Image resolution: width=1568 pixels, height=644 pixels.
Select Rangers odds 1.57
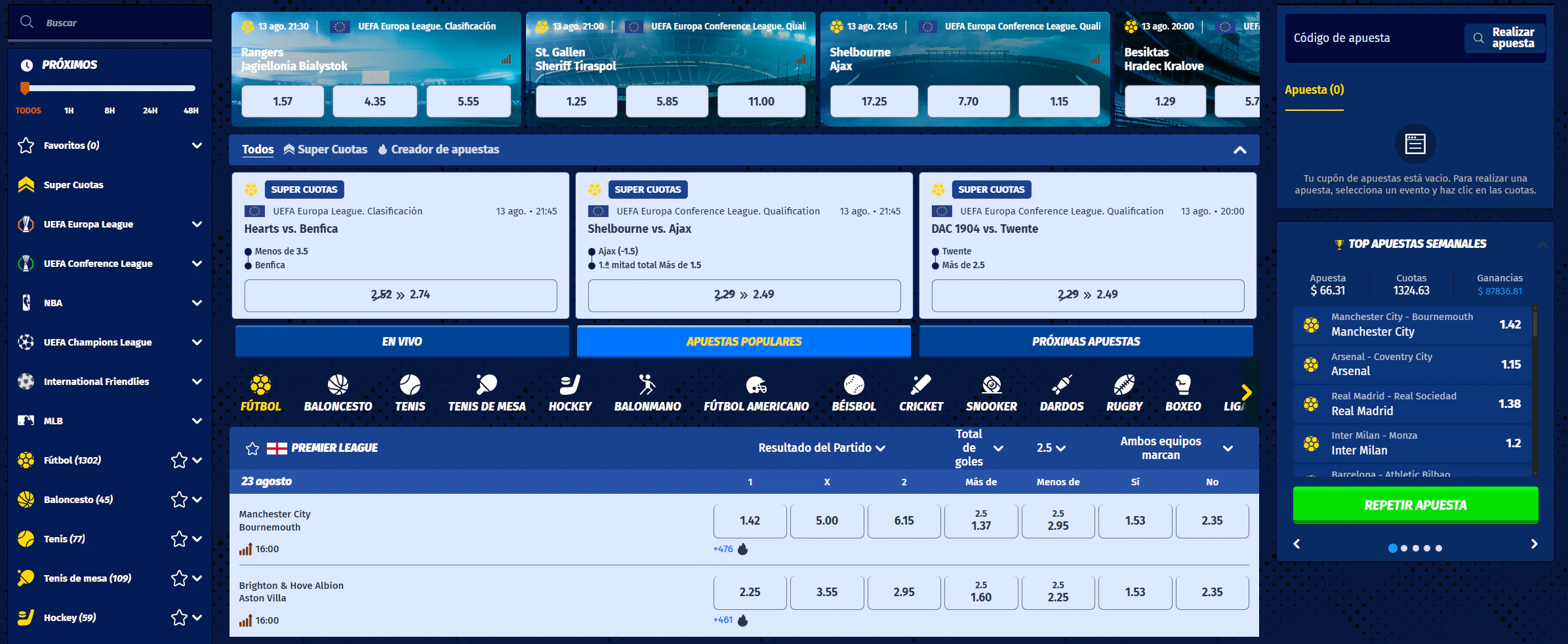(x=283, y=102)
